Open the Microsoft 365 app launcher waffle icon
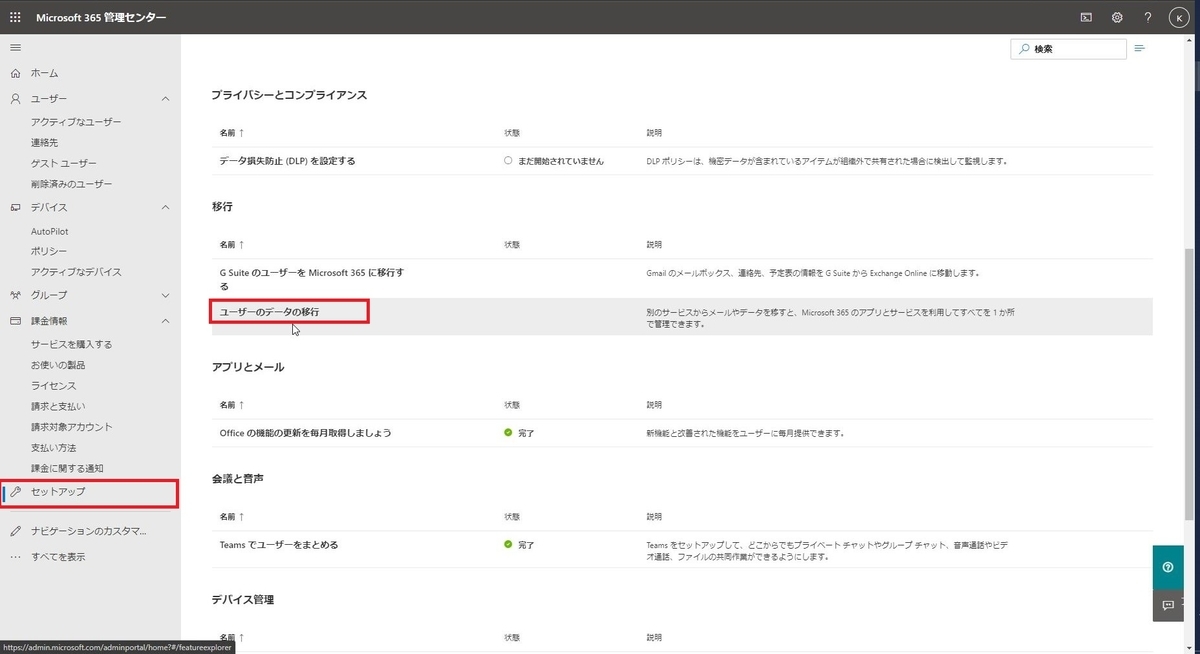The width and height of the screenshot is (1200, 654). (x=15, y=16)
